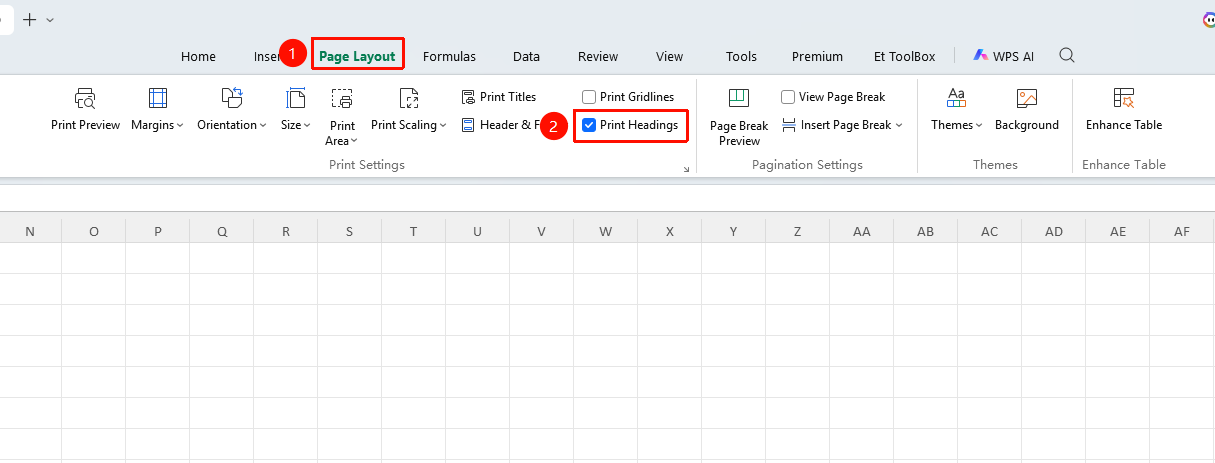Expand the Themes dropdown arrow

tap(979, 126)
